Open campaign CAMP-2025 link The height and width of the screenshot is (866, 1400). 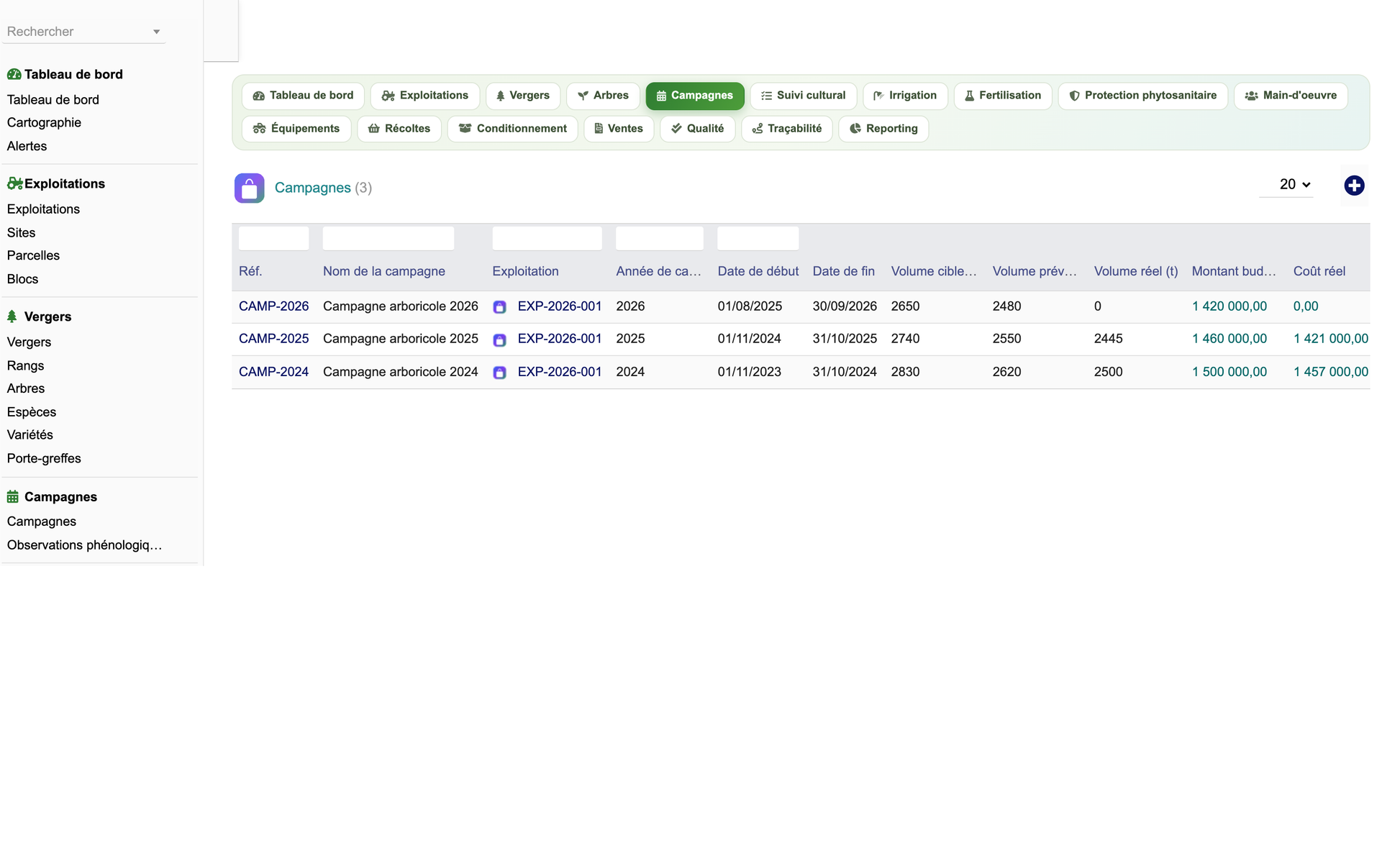click(x=273, y=339)
